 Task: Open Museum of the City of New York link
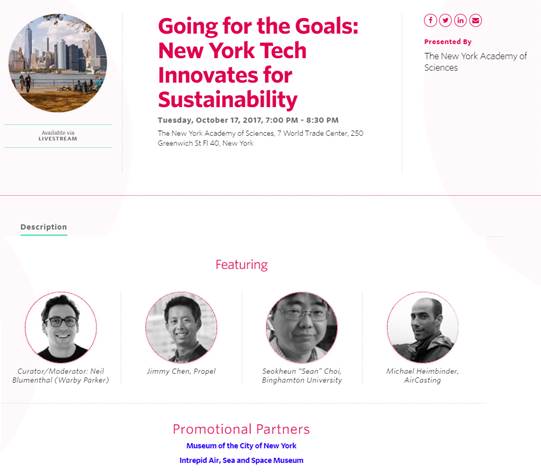(x=241, y=446)
